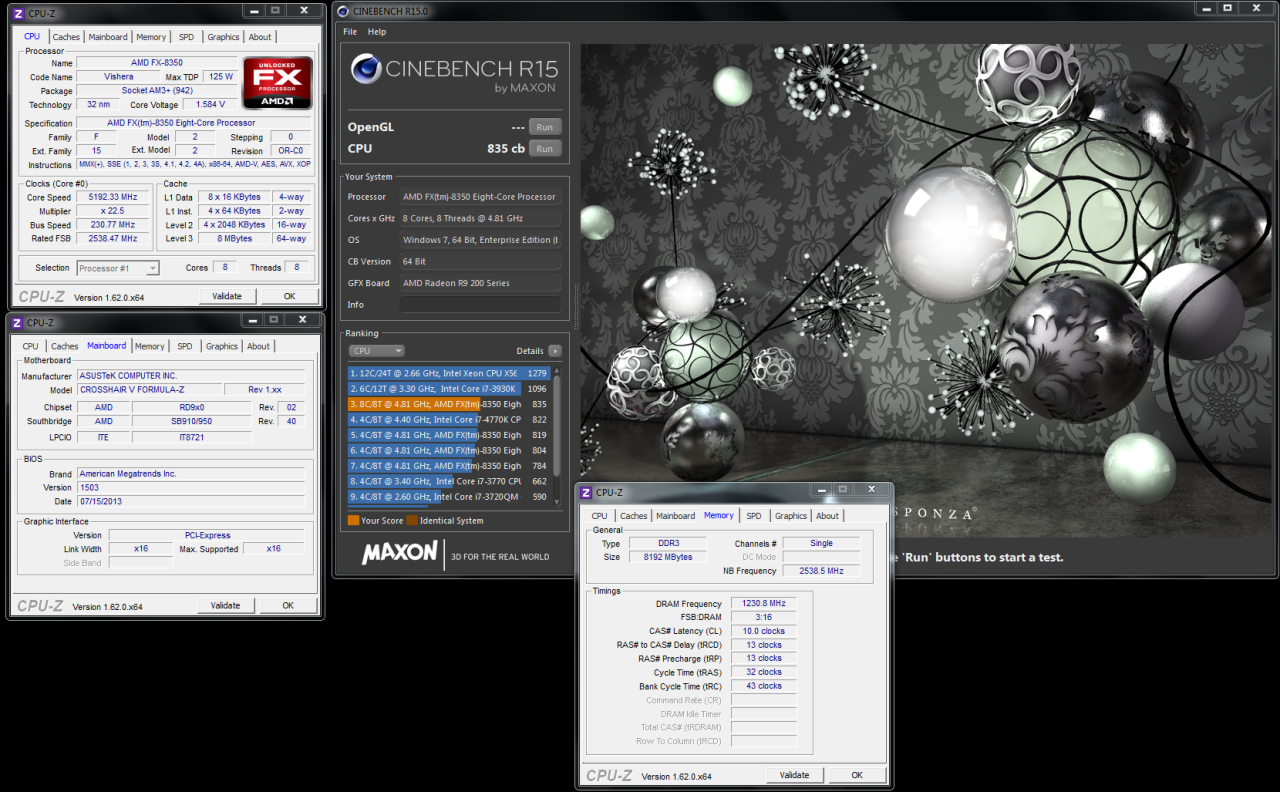The height and width of the screenshot is (792, 1280).
Task: Switch to Graphics tab in the top CPU-Z window
Action: [x=223, y=37]
